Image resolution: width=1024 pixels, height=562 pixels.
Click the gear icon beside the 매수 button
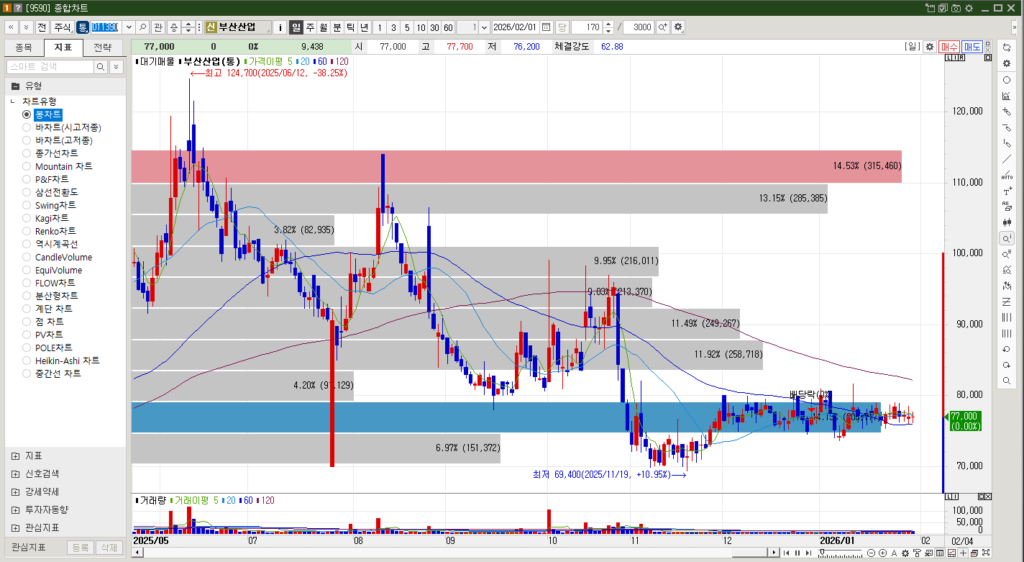tap(929, 47)
